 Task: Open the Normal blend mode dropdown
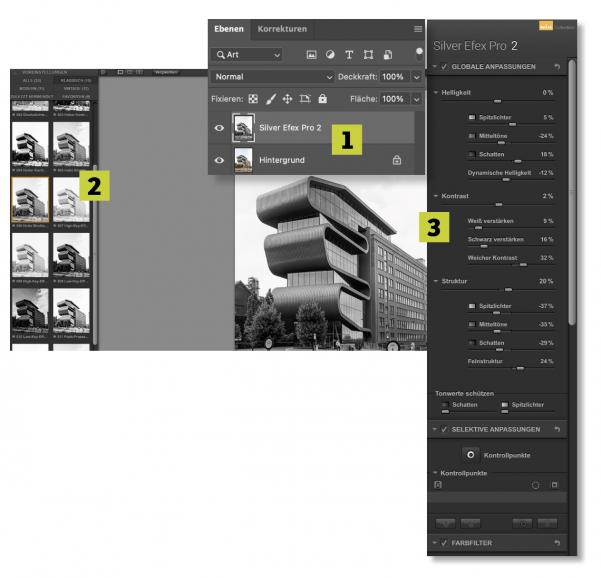point(272,77)
